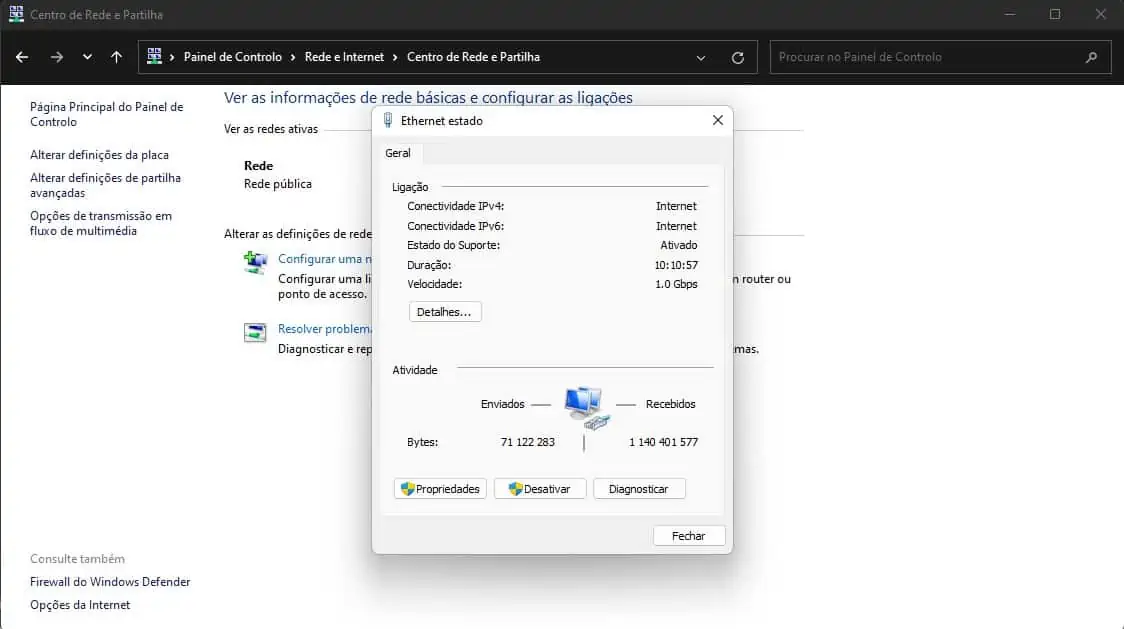Click Desativar to disable the adapter
The width and height of the screenshot is (1124, 629).
(539, 488)
